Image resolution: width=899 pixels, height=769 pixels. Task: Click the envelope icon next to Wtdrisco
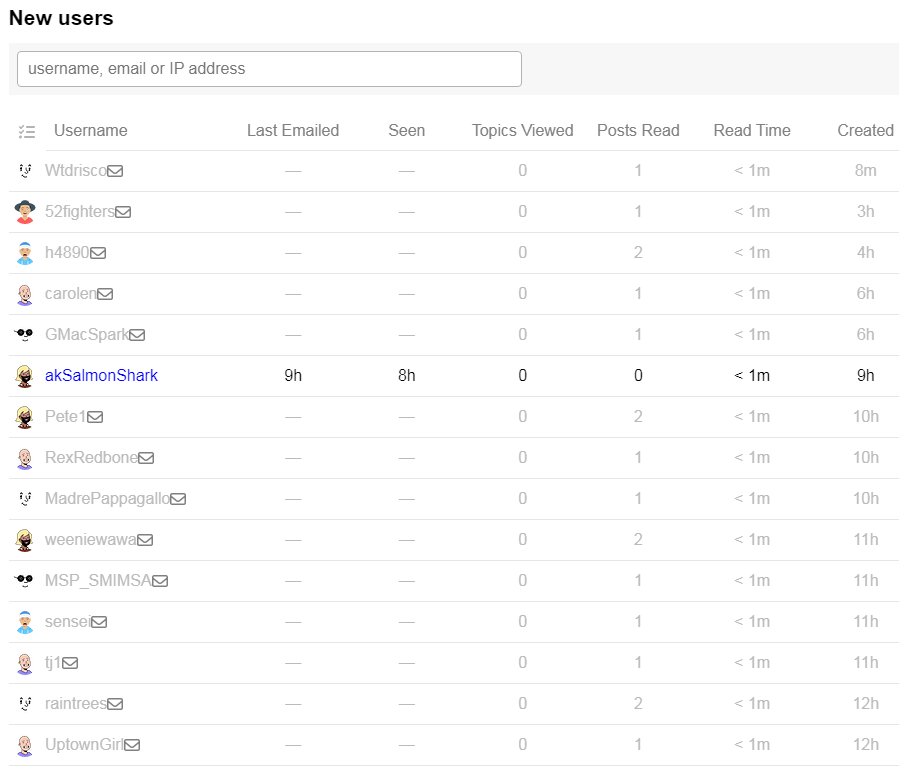coord(115,171)
